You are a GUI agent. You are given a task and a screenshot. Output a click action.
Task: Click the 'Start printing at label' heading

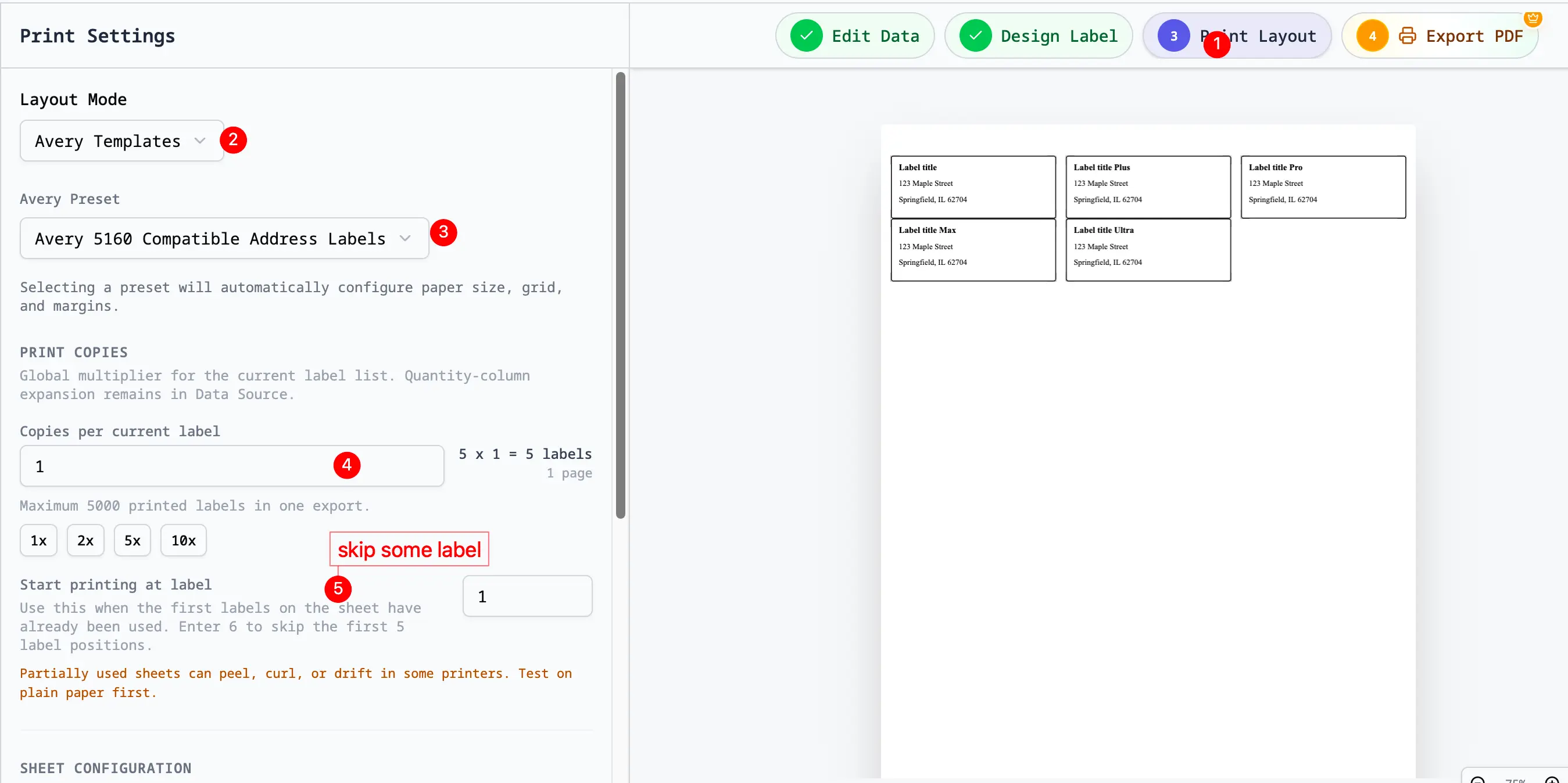(116, 585)
